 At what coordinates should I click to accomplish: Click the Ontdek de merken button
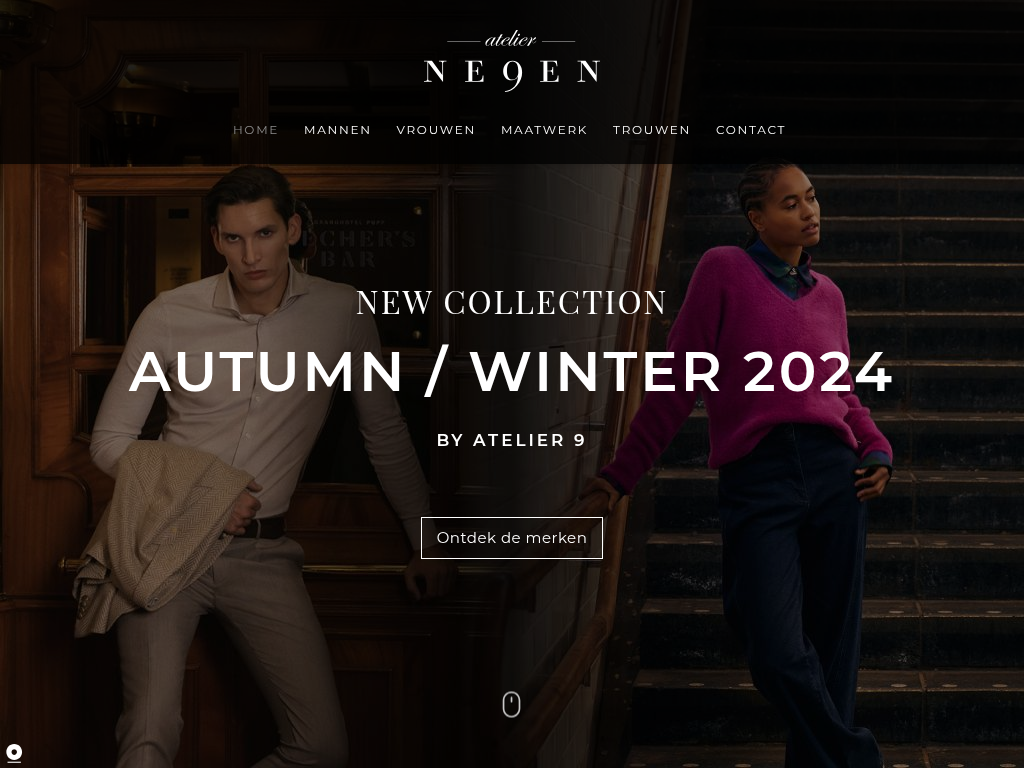tap(512, 537)
